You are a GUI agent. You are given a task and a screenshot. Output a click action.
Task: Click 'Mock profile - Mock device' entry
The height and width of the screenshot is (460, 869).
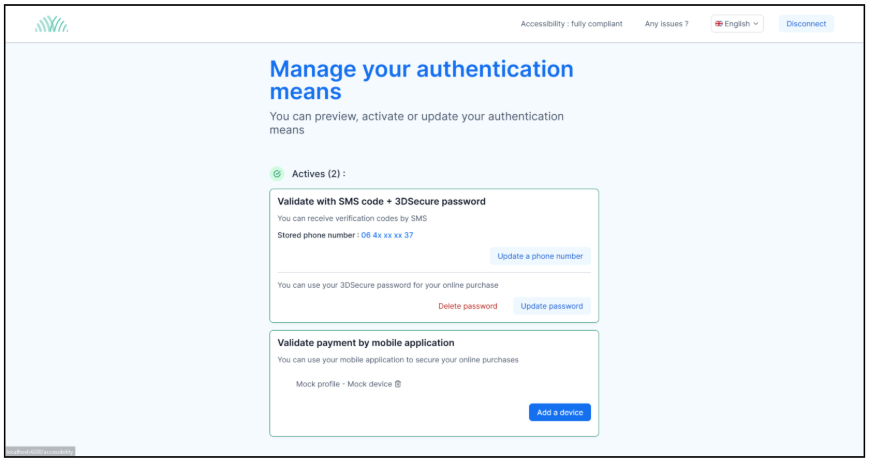point(344,384)
